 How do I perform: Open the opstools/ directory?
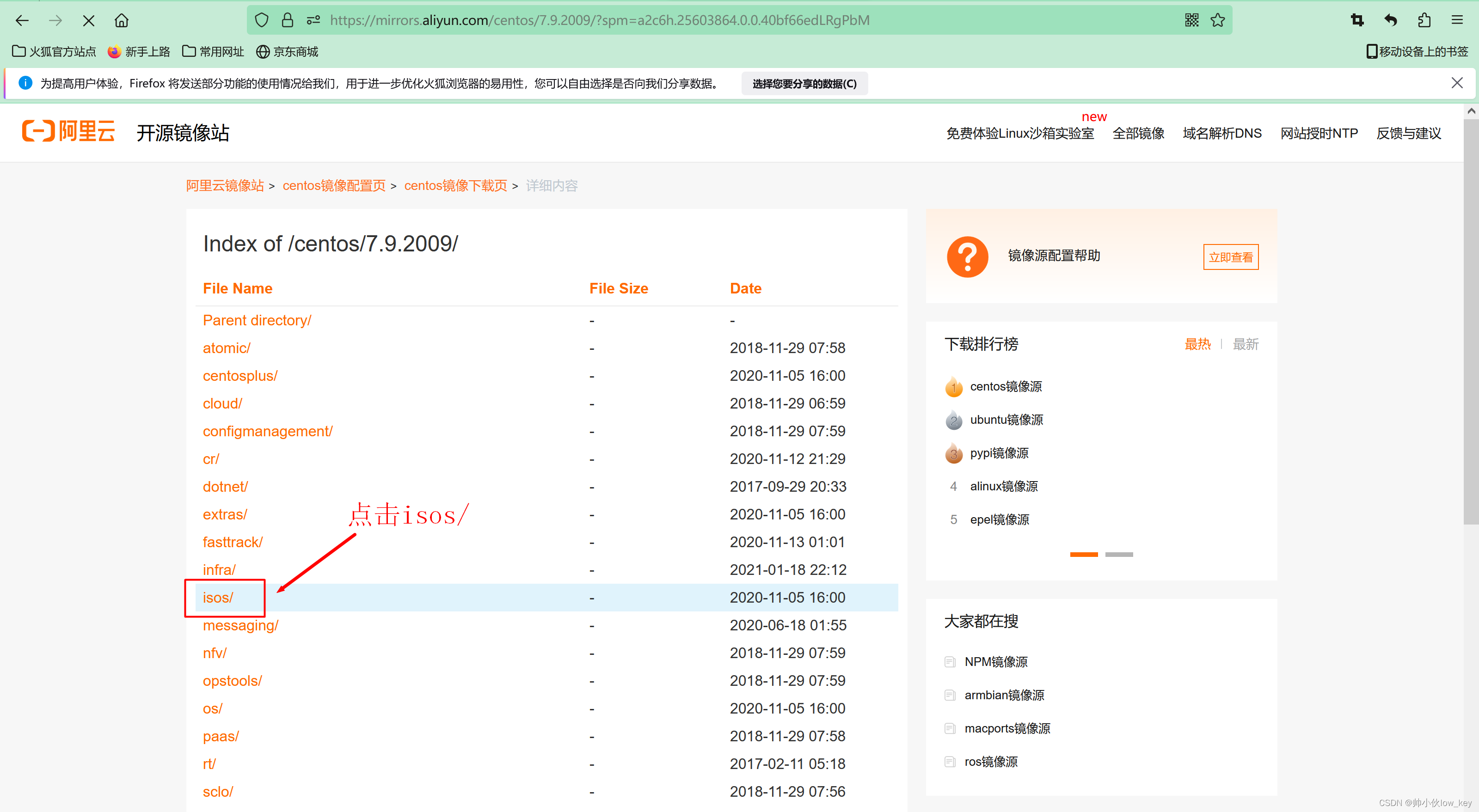(x=232, y=681)
